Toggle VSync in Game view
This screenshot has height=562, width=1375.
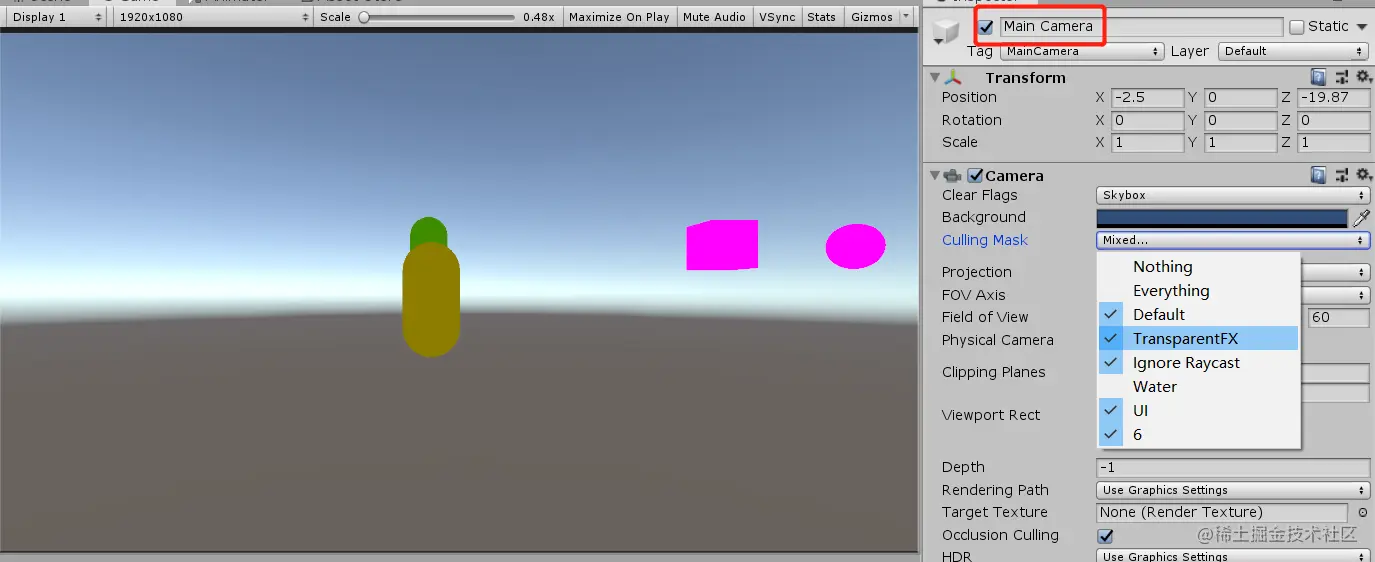point(777,17)
